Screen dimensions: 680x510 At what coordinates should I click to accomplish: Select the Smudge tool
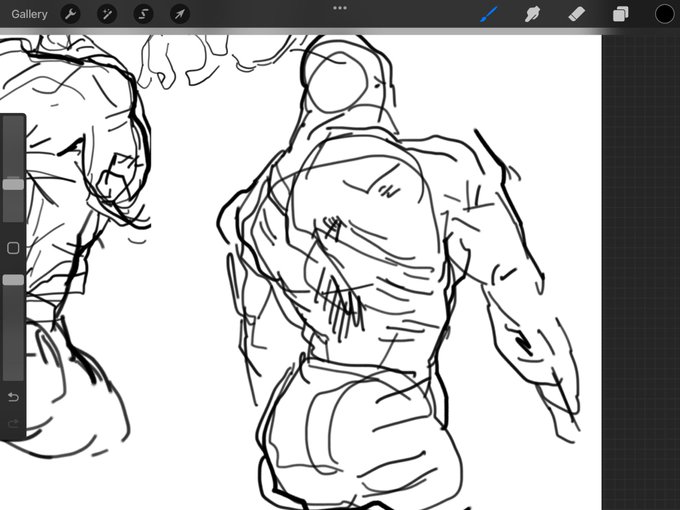[x=533, y=14]
